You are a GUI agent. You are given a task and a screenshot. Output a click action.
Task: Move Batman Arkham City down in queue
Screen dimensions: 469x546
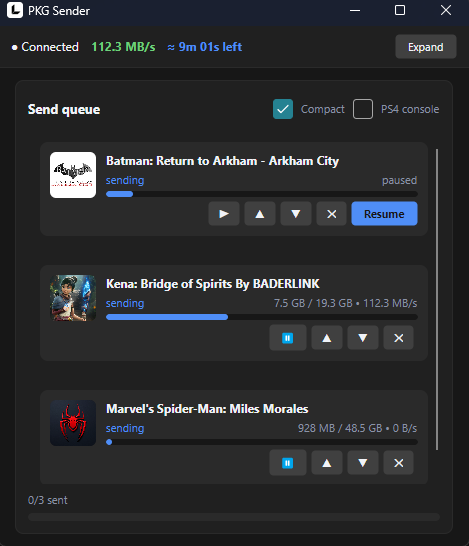296,213
